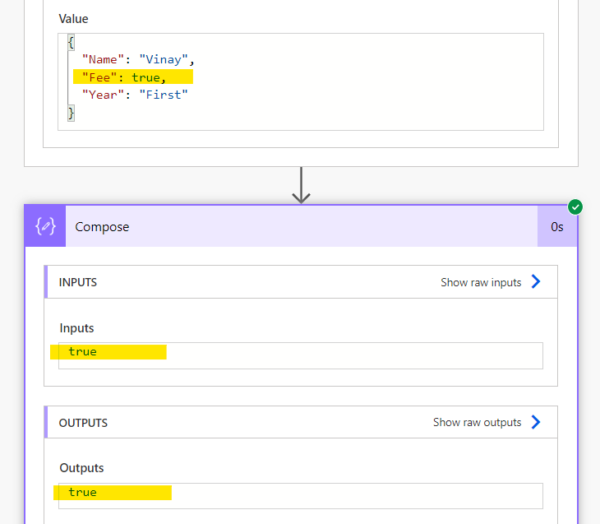
Task: Open the Show raw inputs link
Action: [x=481, y=282]
